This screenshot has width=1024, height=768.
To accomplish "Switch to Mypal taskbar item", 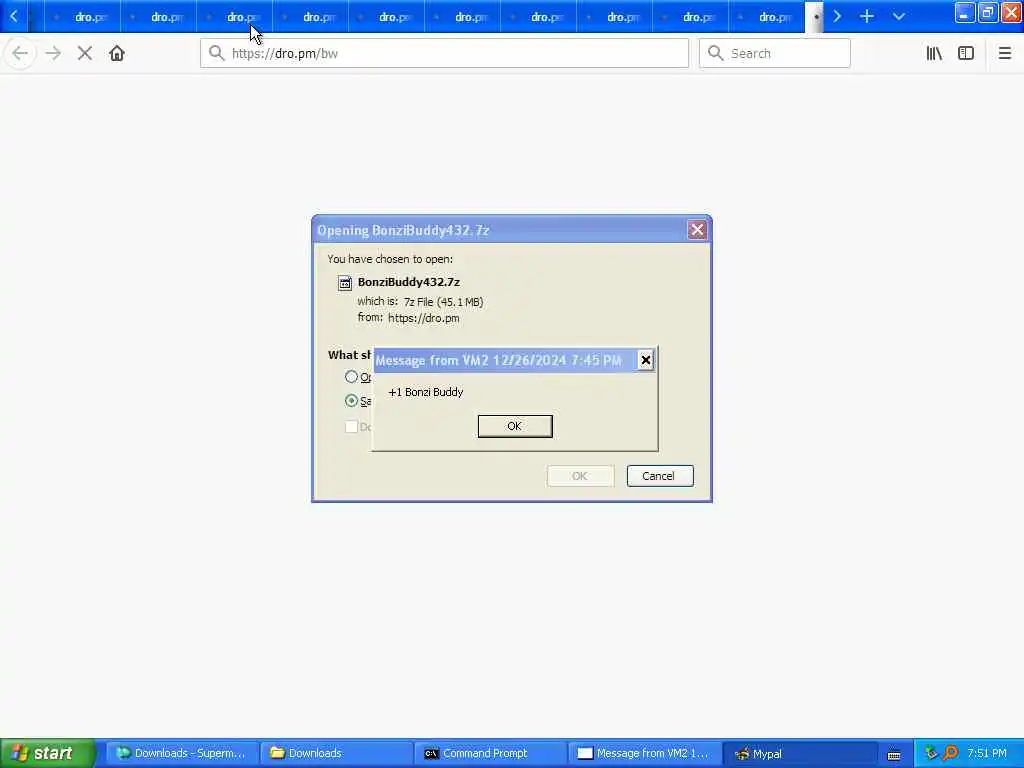I will pos(799,754).
